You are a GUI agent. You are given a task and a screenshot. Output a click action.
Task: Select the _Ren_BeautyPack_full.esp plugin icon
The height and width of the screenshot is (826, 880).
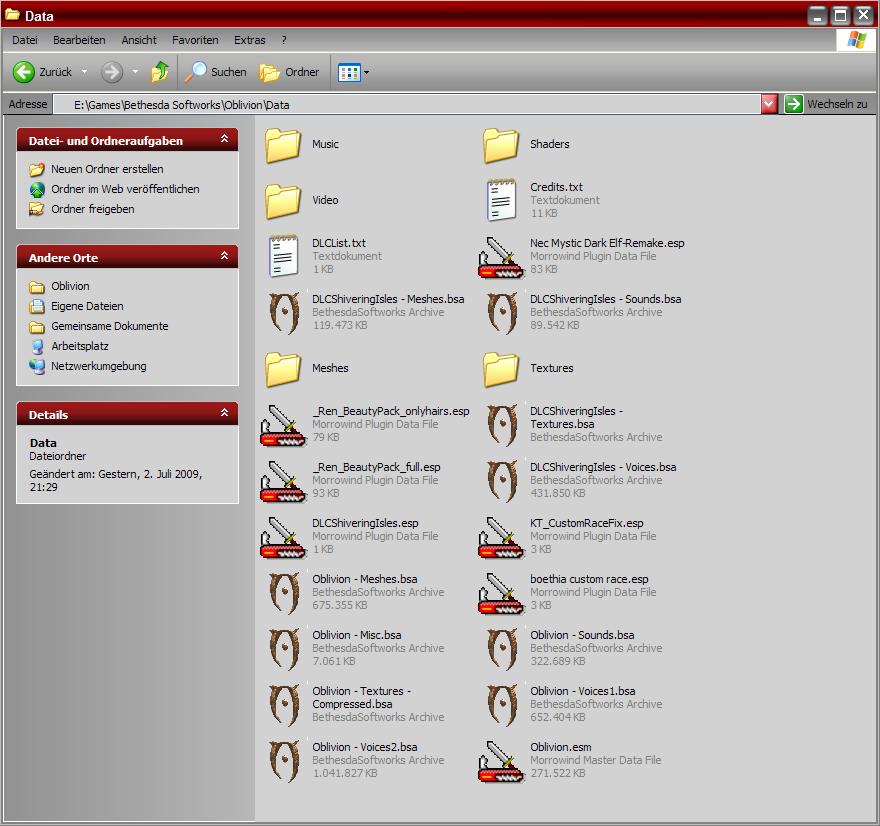point(284,481)
